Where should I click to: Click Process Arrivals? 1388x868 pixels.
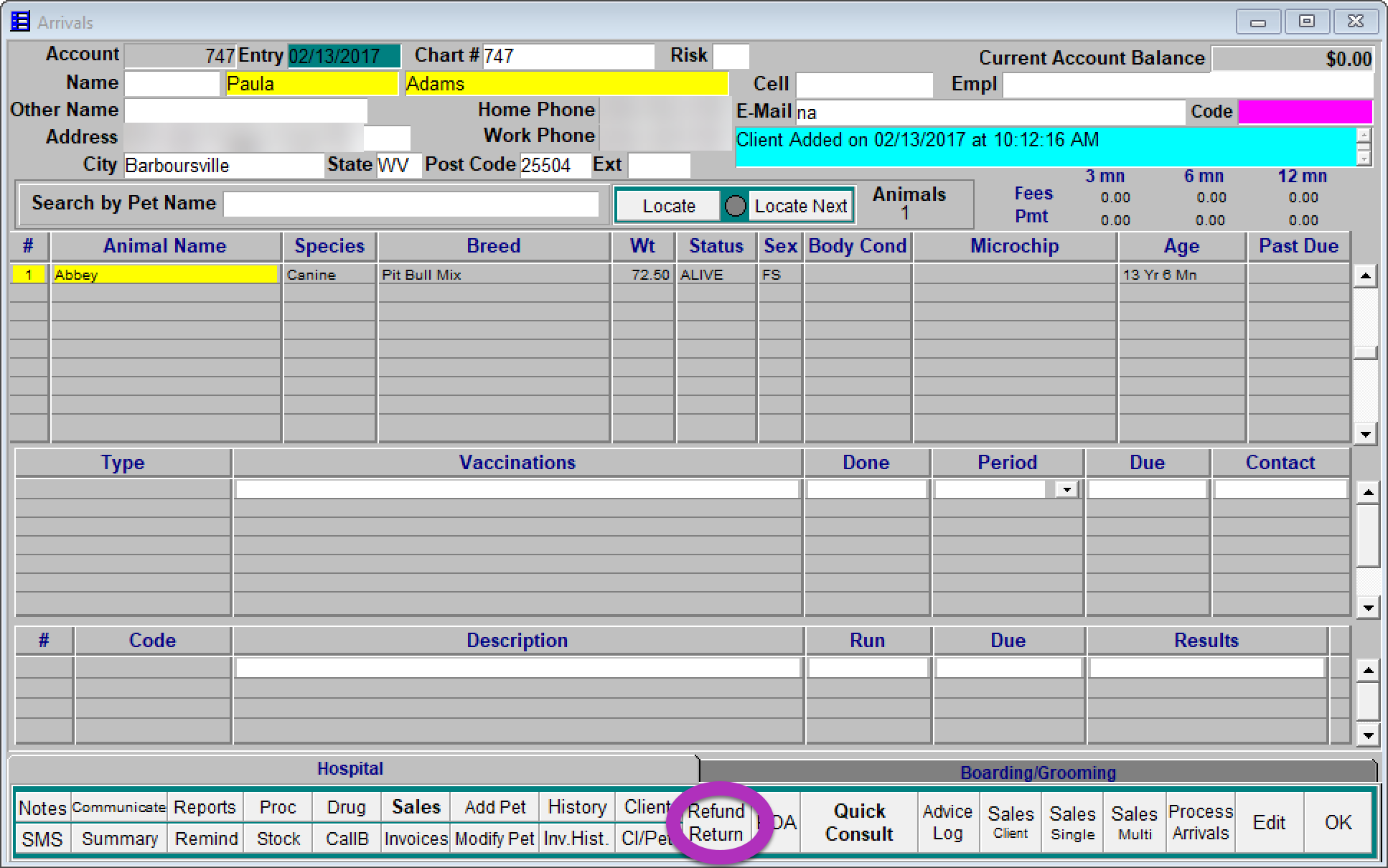point(1199,822)
